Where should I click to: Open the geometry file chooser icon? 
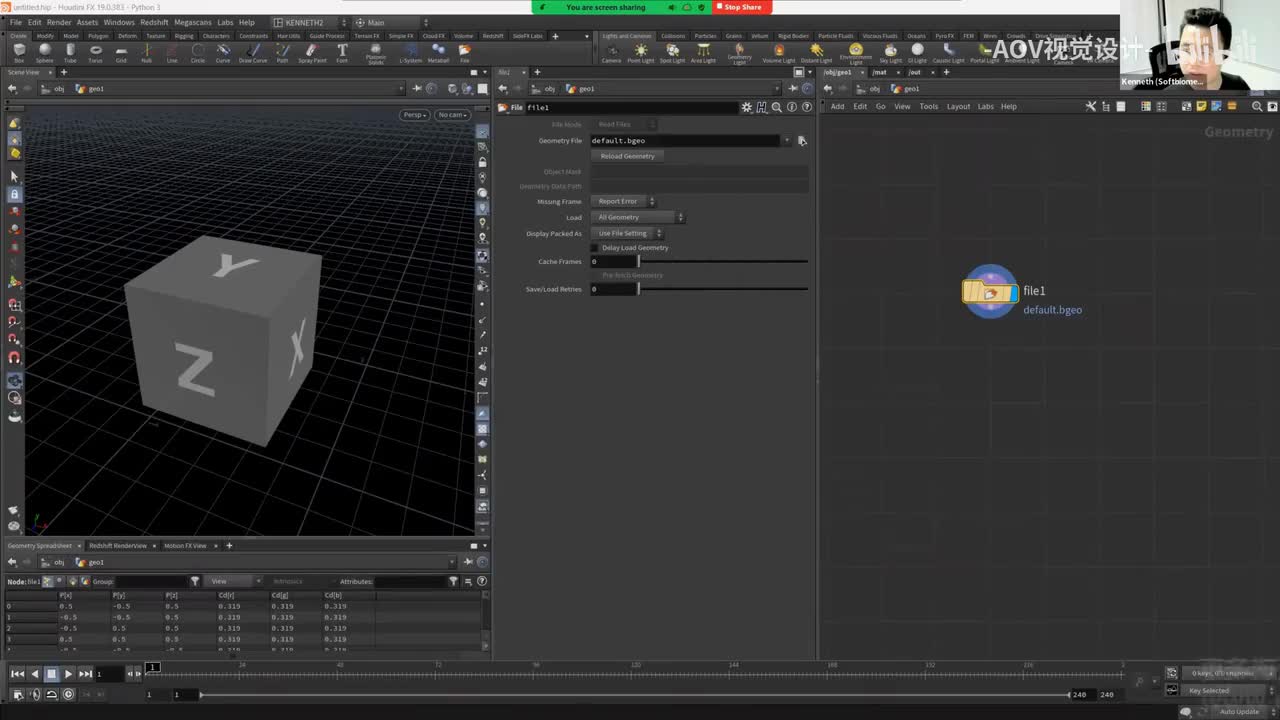802,141
